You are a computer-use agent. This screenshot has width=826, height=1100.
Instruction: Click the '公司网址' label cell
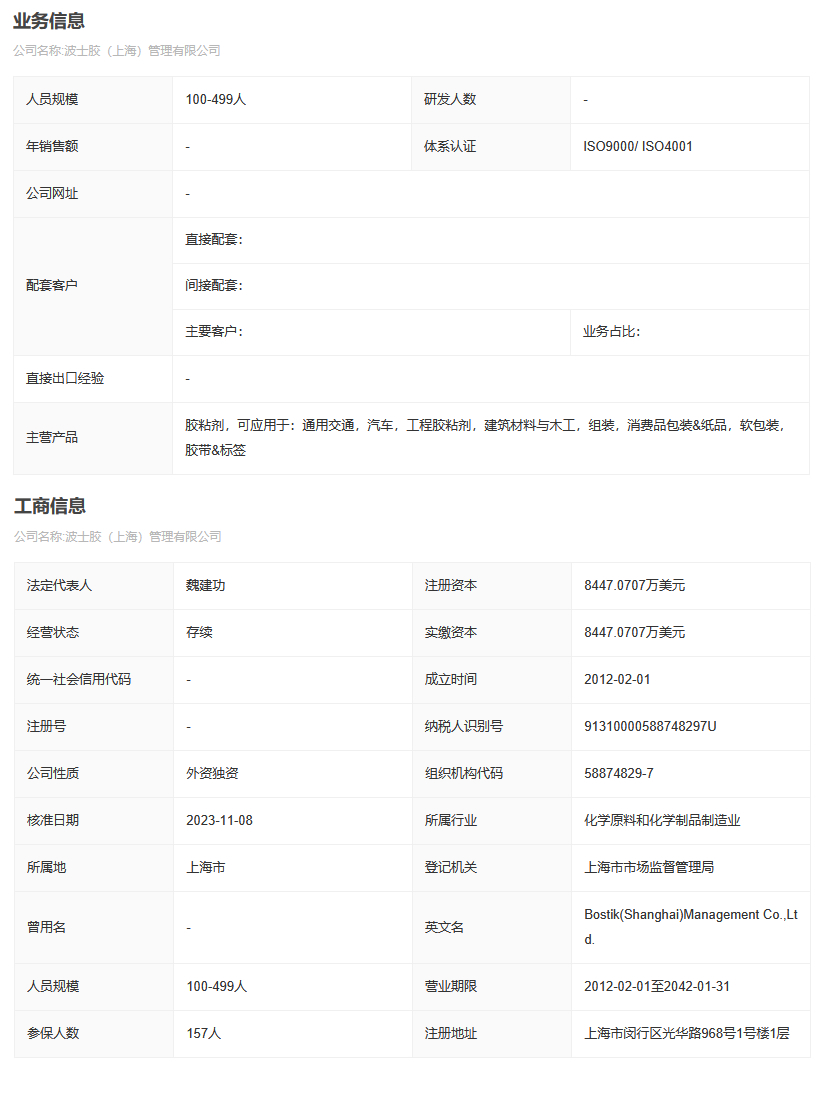[x=93, y=194]
